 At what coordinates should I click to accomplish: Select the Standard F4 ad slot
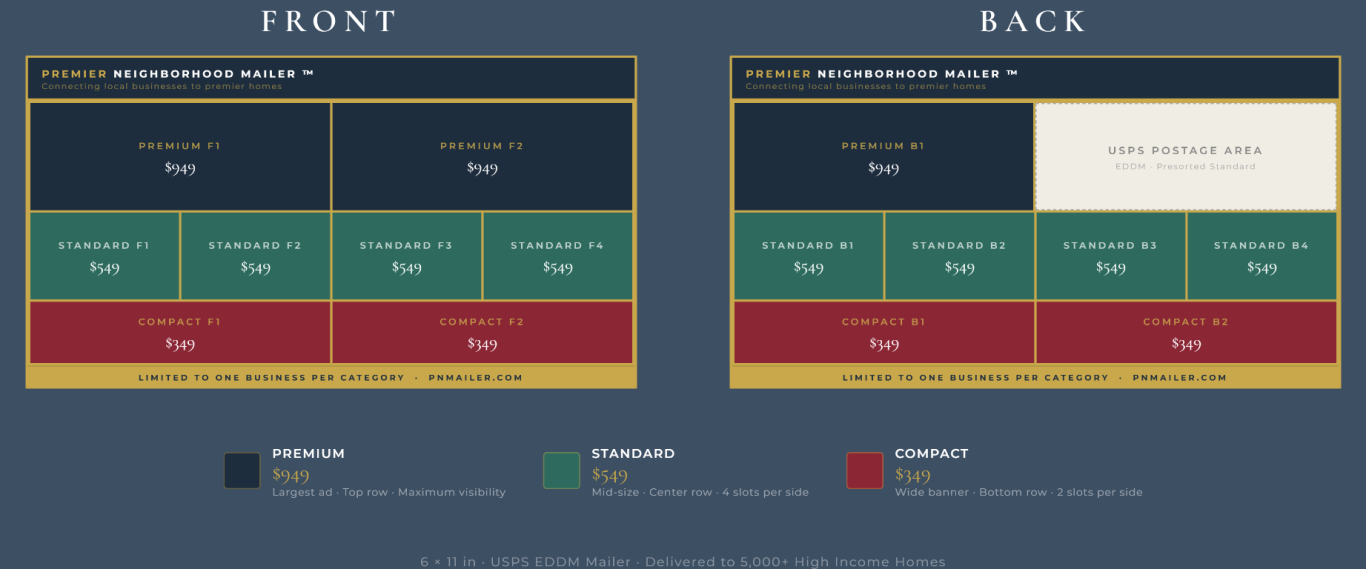pyautogui.click(x=557, y=256)
